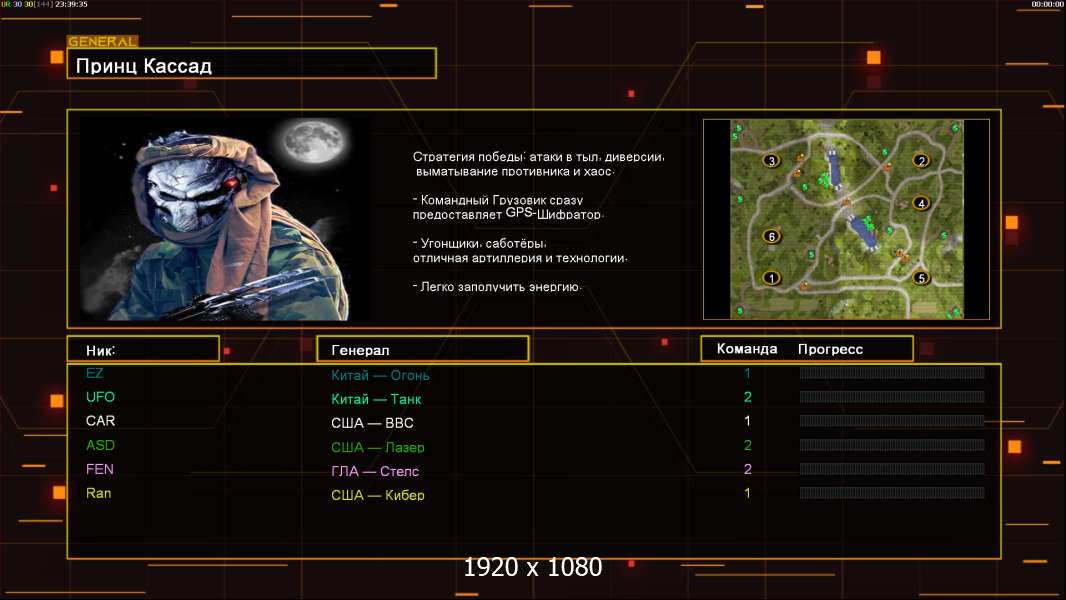Viewport: 1066px width, 600px height.
Task: Click the "Генерал" column header
Action: (422, 349)
